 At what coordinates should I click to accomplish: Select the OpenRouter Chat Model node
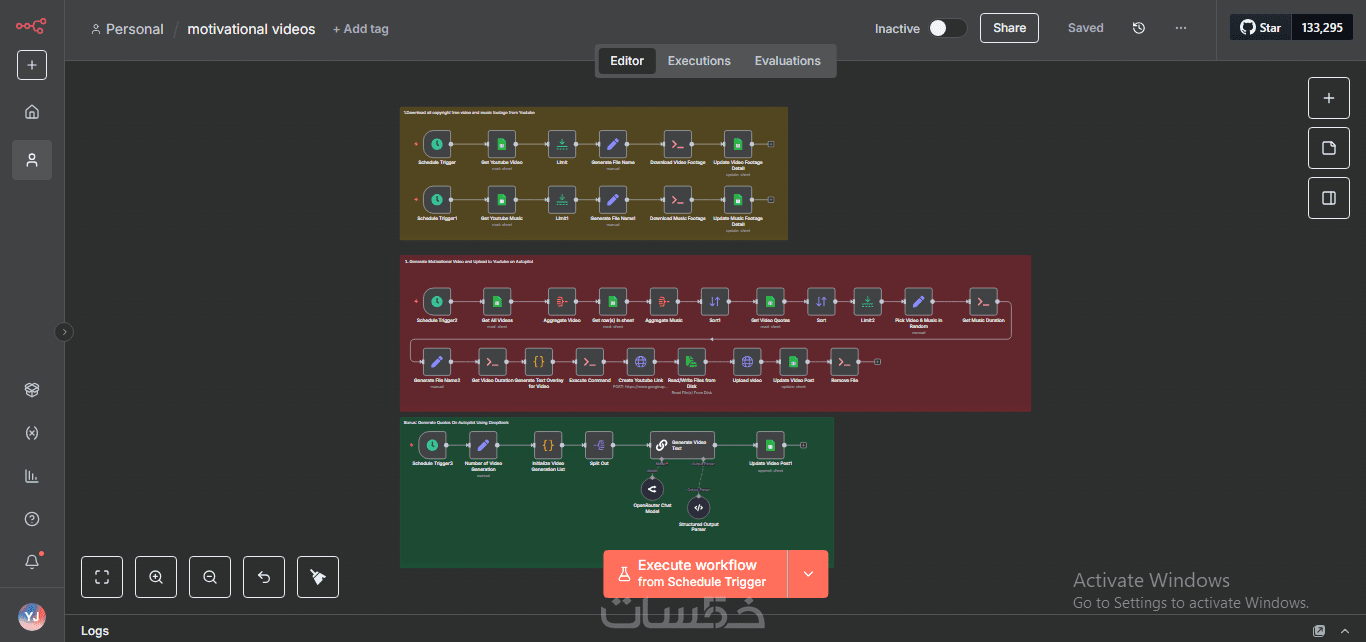(652, 488)
